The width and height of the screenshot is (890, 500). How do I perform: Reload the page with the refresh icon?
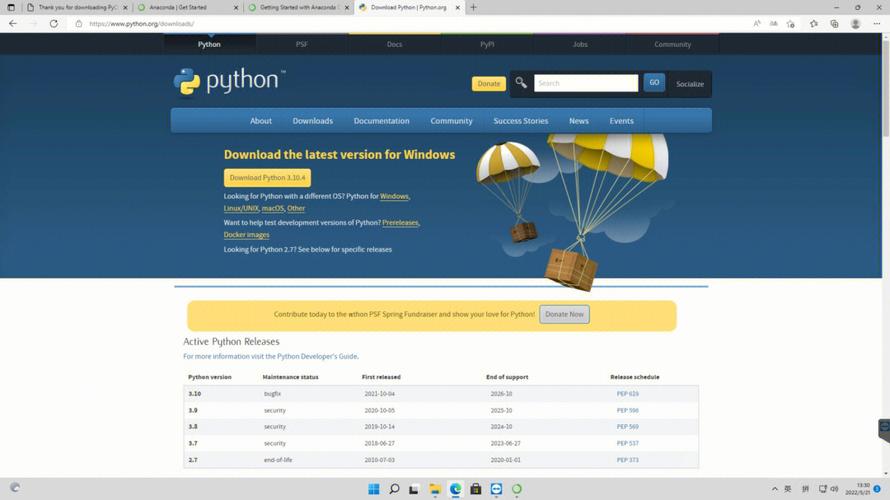(x=54, y=24)
